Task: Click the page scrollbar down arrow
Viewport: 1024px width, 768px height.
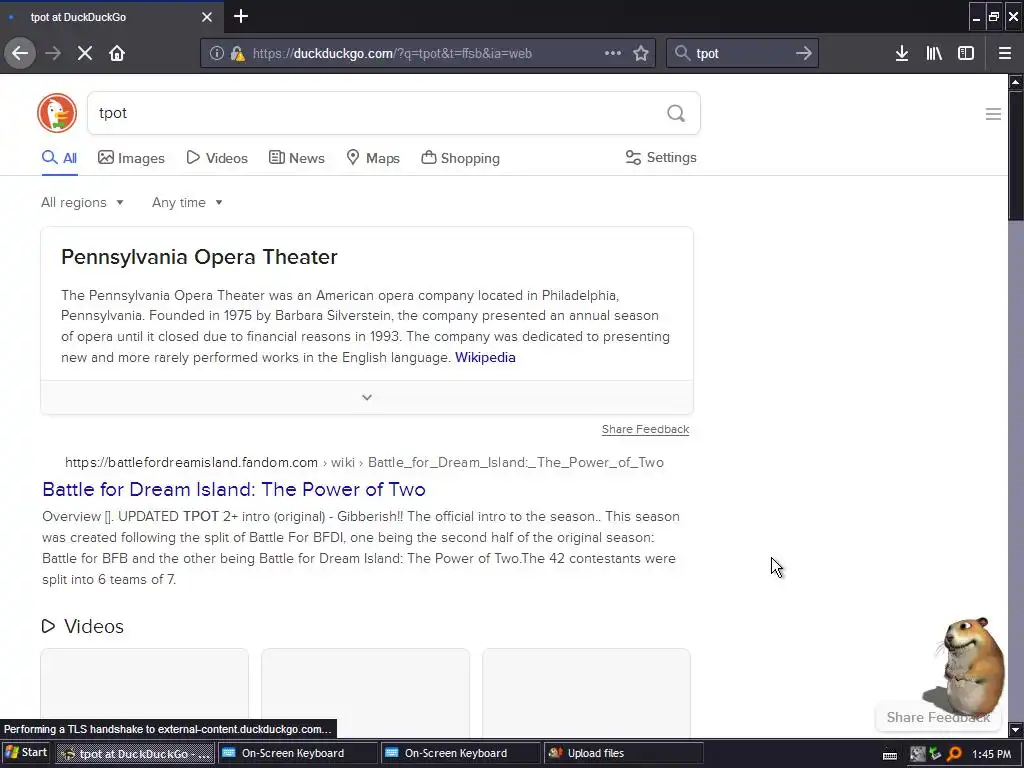Action: (1016, 729)
